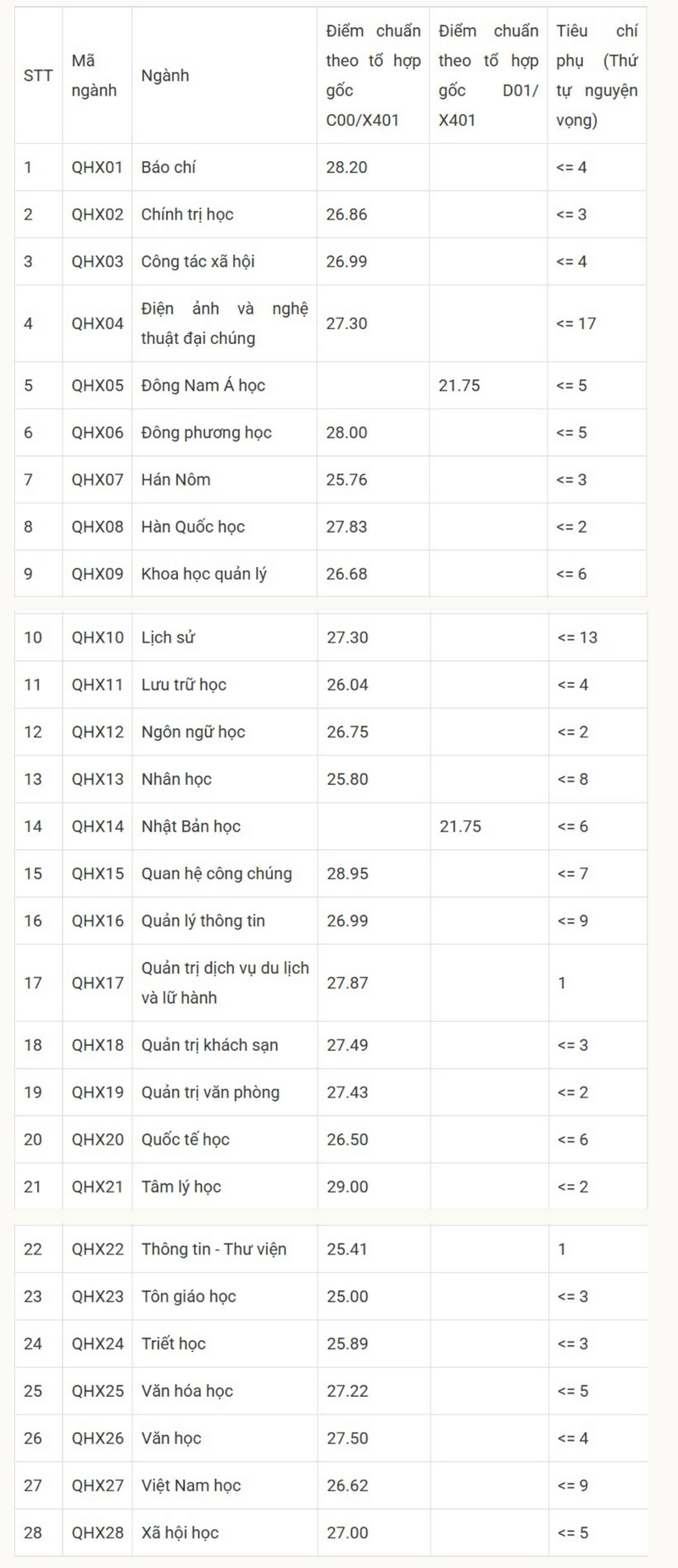
Task: Select the Ngành column header
Action: pyautogui.click(x=225, y=75)
